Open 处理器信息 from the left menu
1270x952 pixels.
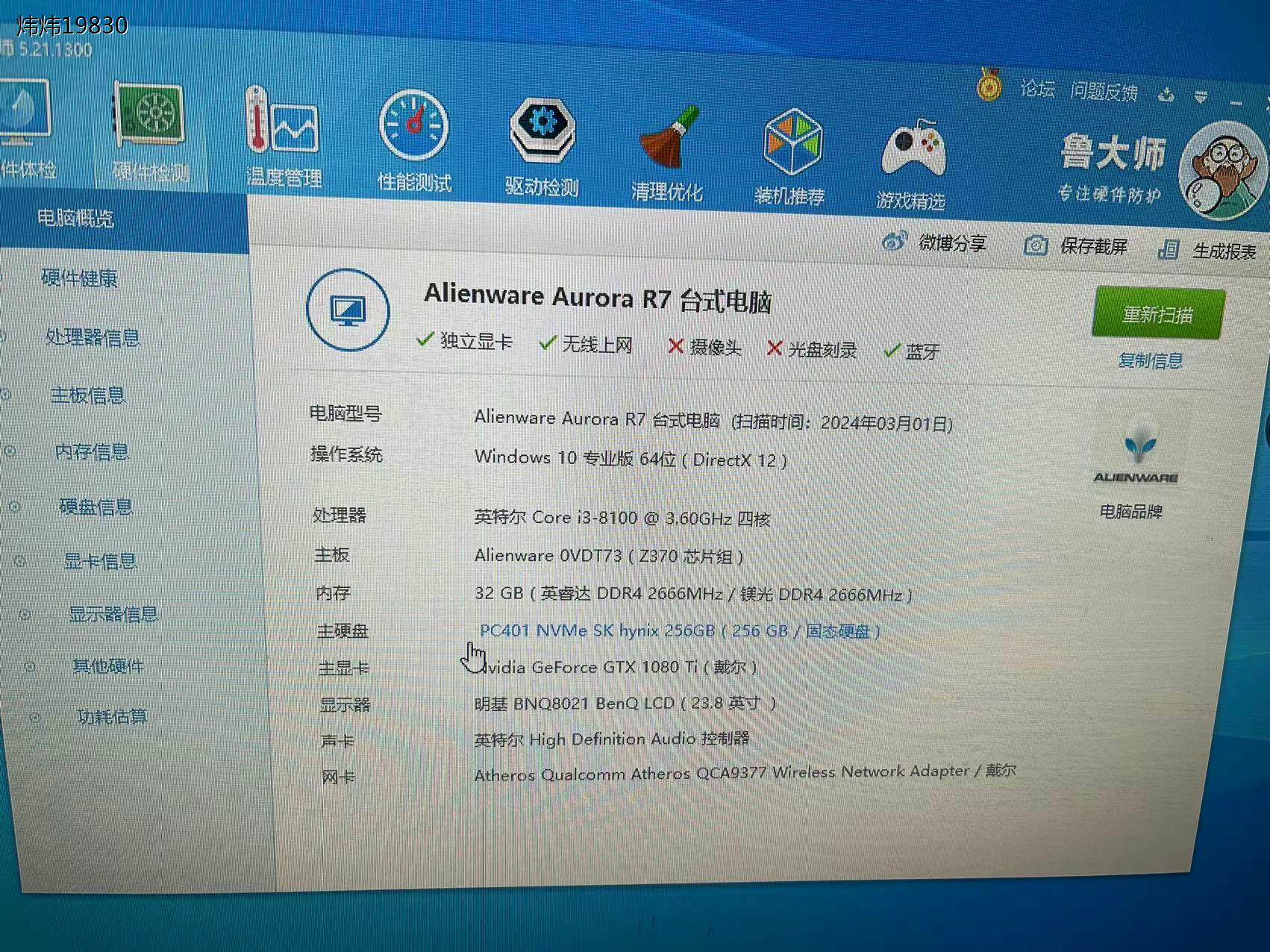click(93, 338)
